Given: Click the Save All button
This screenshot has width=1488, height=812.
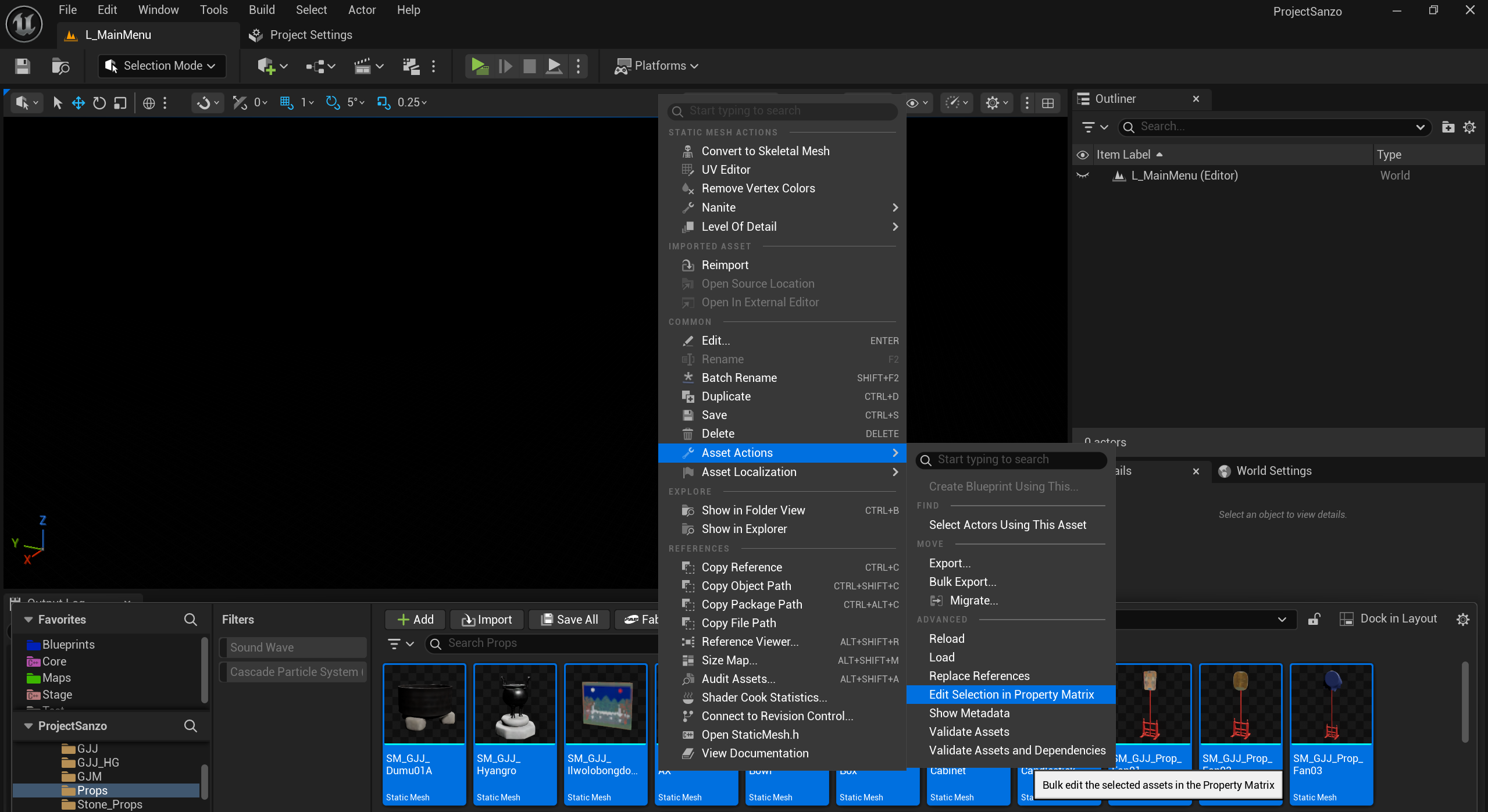Looking at the screenshot, I should (x=569, y=620).
